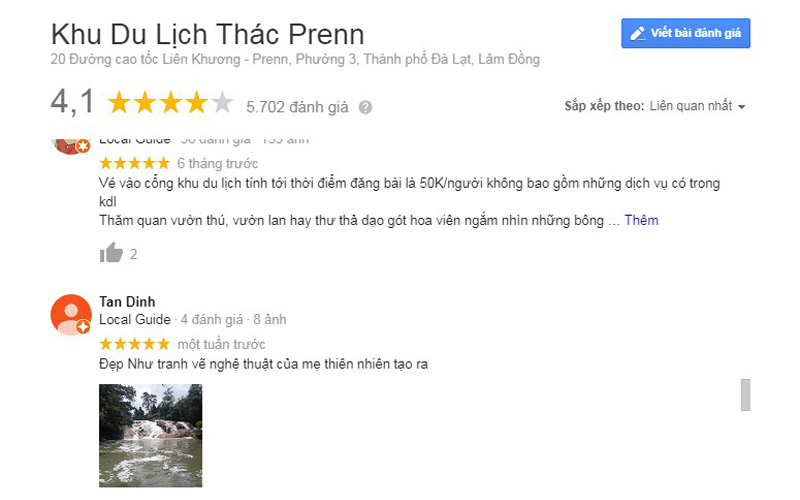The image size is (800, 500).
Task: Like the review with the thumbs-up icon
Action: click(111, 253)
